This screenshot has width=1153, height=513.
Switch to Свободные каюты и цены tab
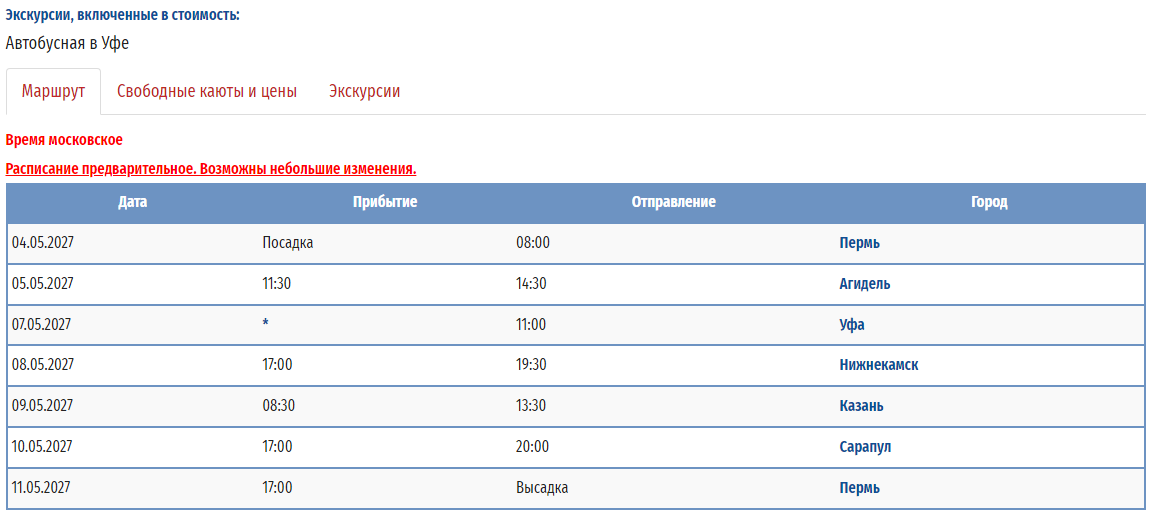[x=207, y=92]
